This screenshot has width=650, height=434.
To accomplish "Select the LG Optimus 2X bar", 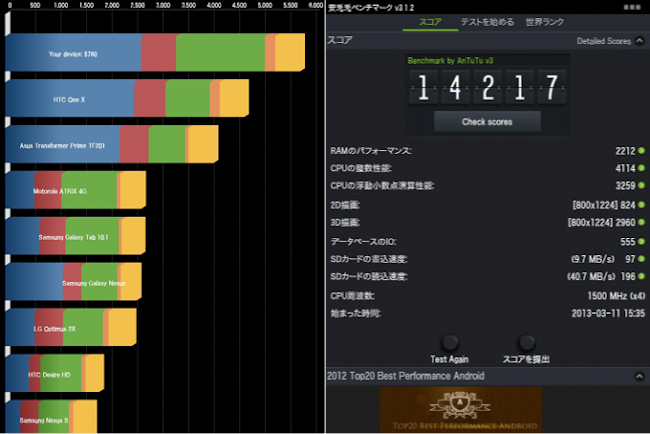I will point(71,327).
